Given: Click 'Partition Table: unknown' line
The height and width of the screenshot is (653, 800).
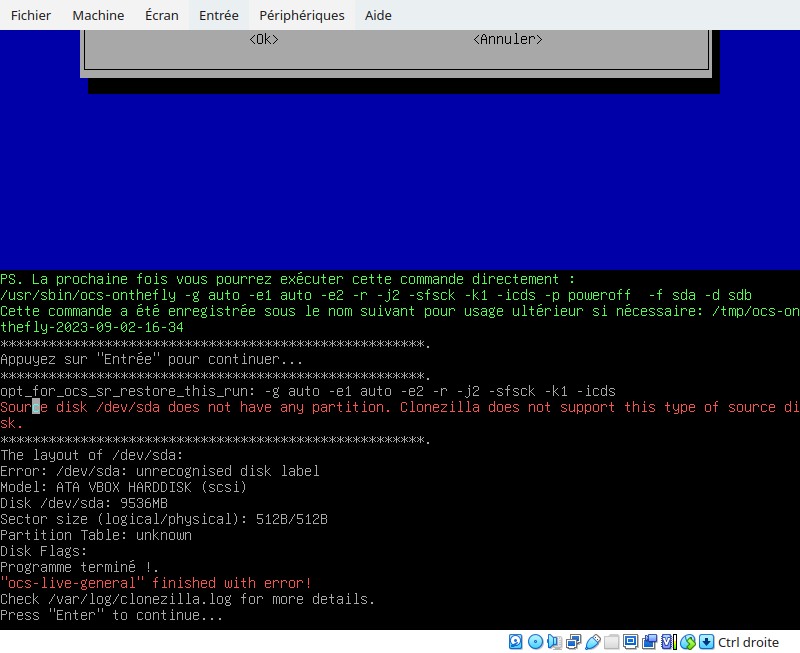Looking at the screenshot, I should point(96,535).
